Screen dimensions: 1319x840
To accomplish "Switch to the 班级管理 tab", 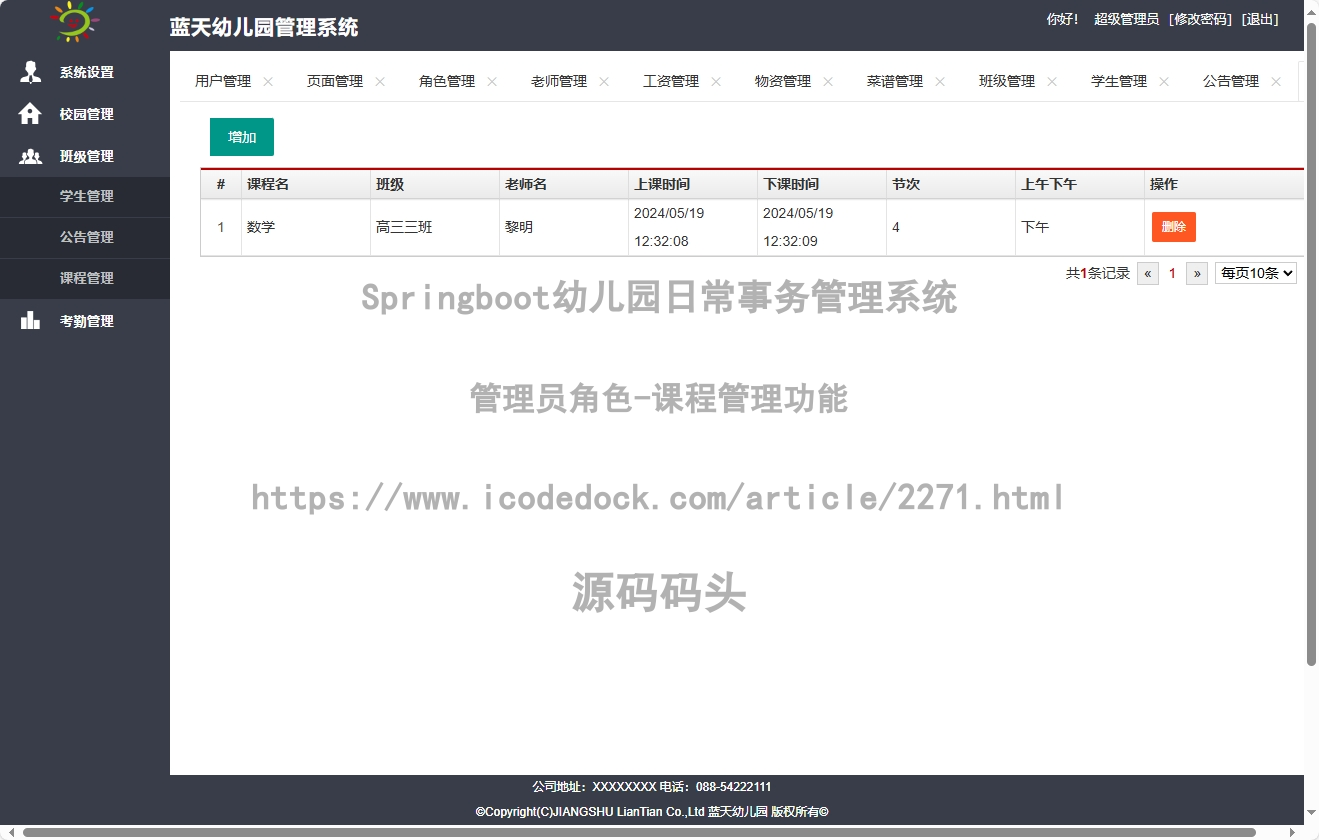I will coord(1007,82).
